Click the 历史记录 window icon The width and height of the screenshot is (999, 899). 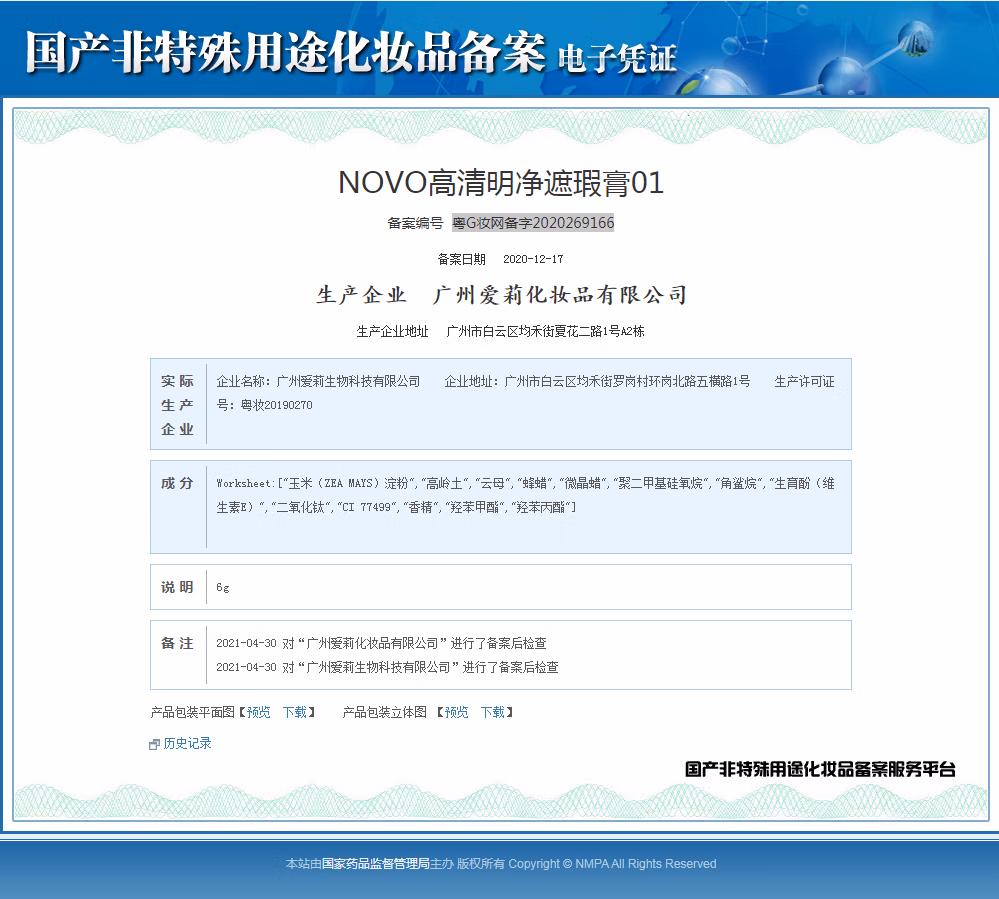point(154,744)
